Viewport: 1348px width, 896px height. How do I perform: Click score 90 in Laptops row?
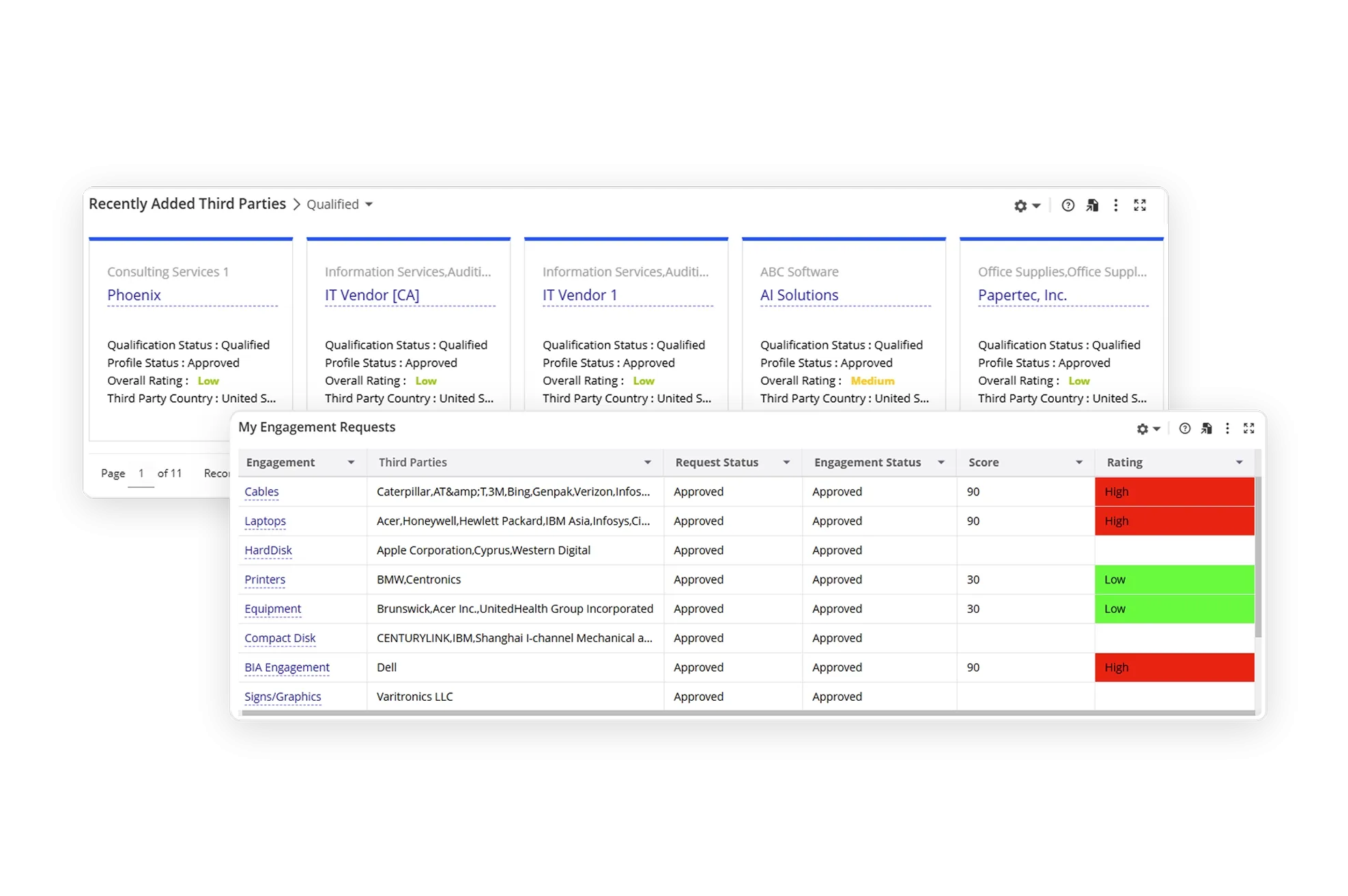pos(973,521)
